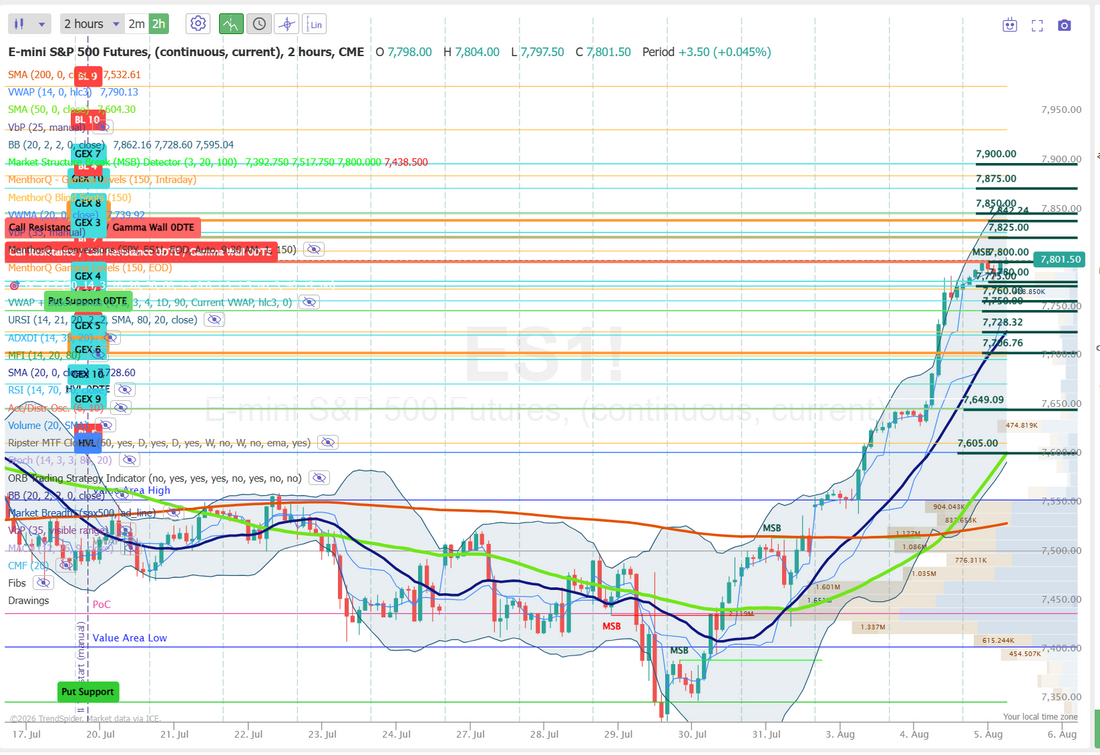Select the Put Support 0DTE label

[88, 301]
